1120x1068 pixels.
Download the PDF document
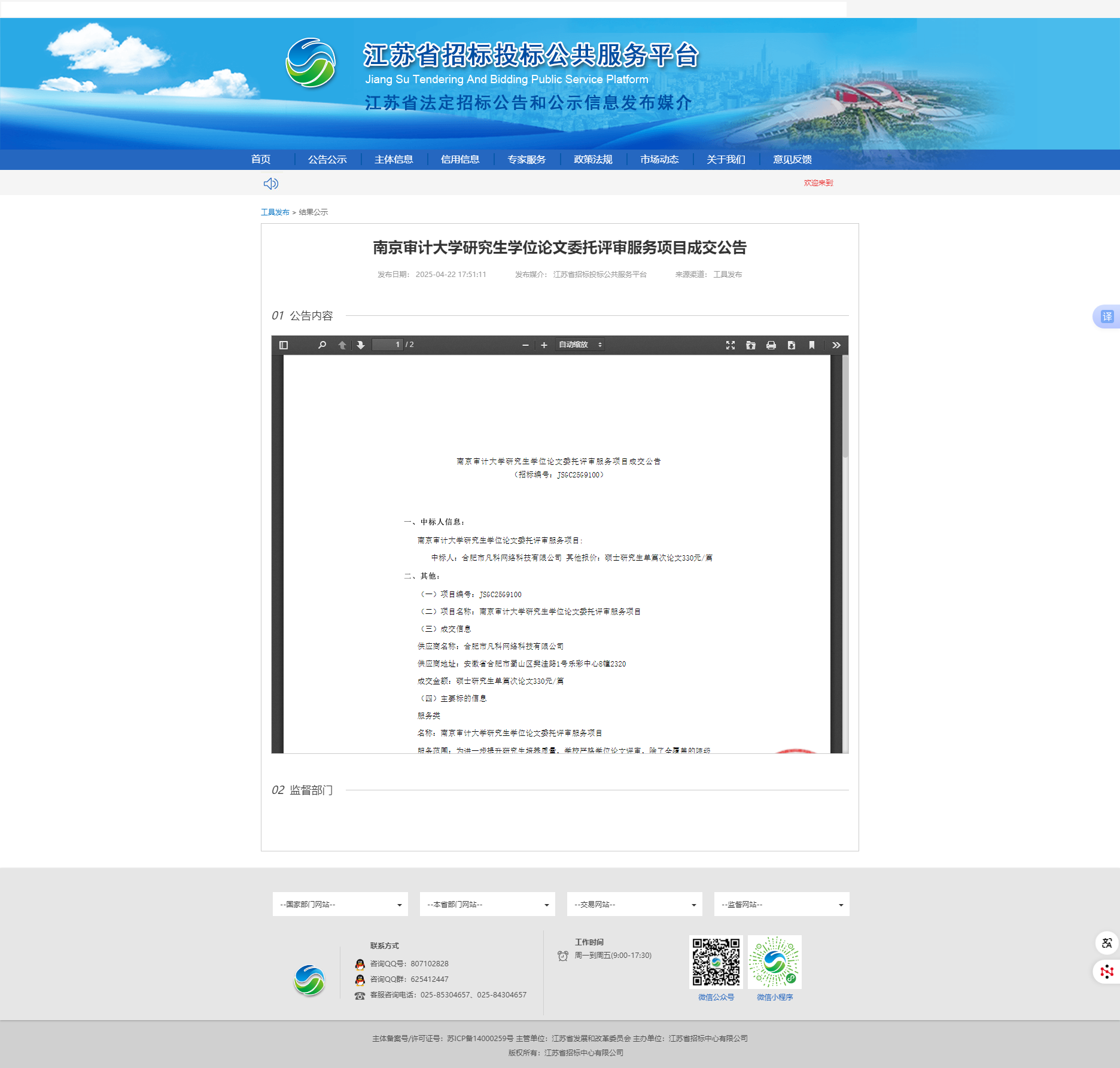click(792, 345)
